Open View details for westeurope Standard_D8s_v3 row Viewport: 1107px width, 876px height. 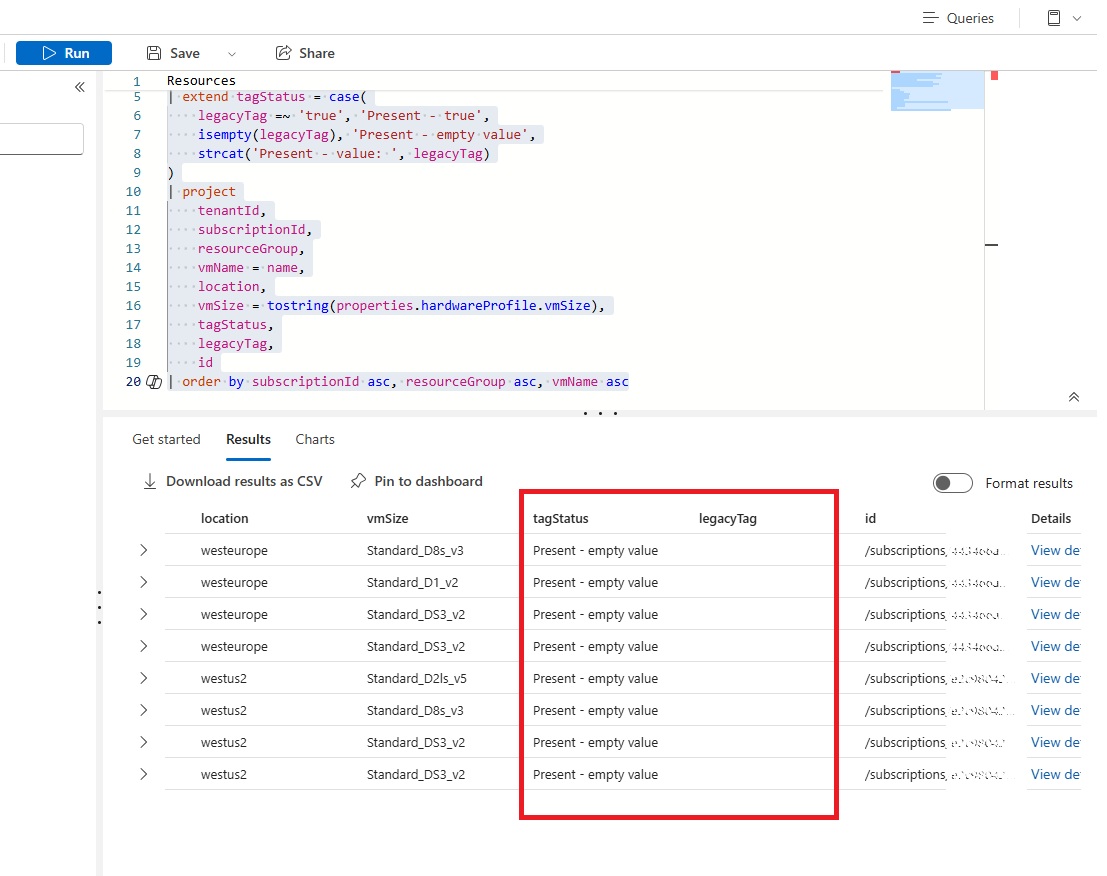click(1055, 550)
